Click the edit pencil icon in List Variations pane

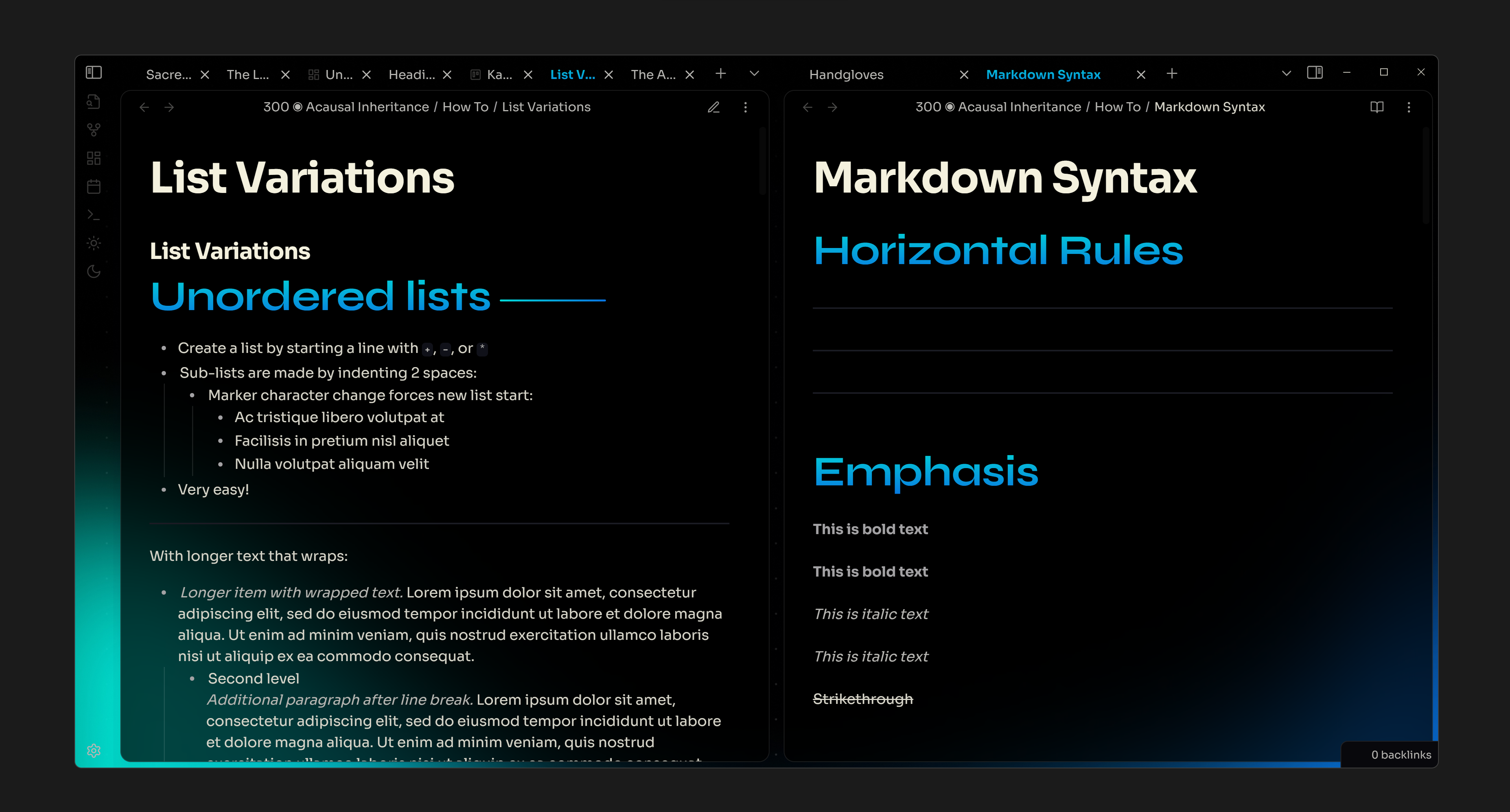pyautogui.click(x=713, y=107)
